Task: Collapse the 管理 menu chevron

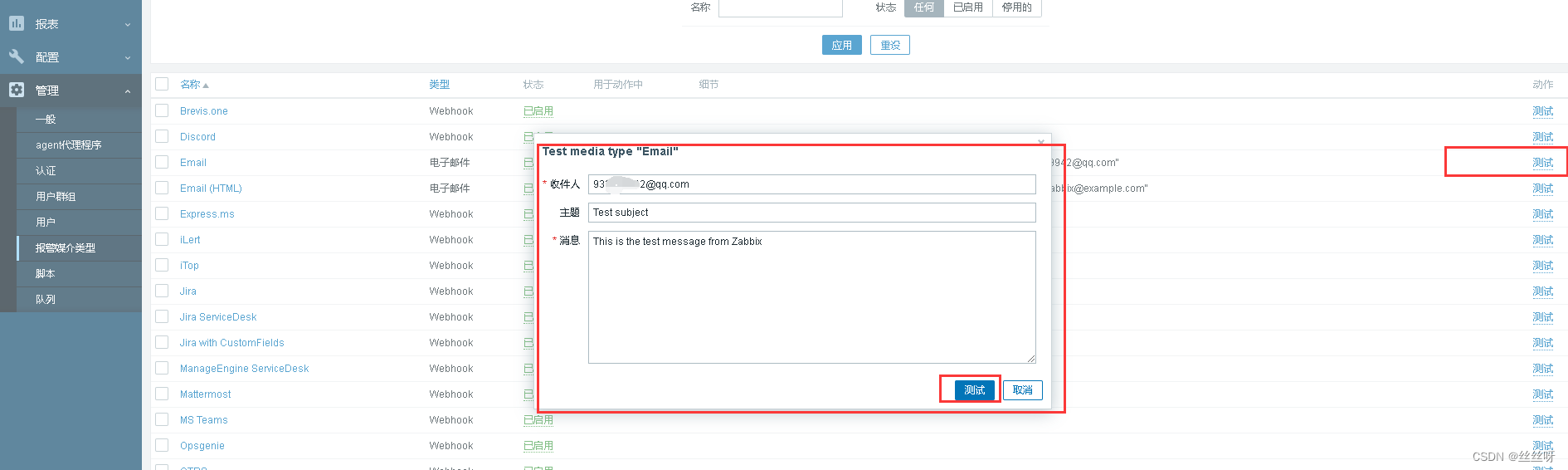Action: click(x=128, y=91)
